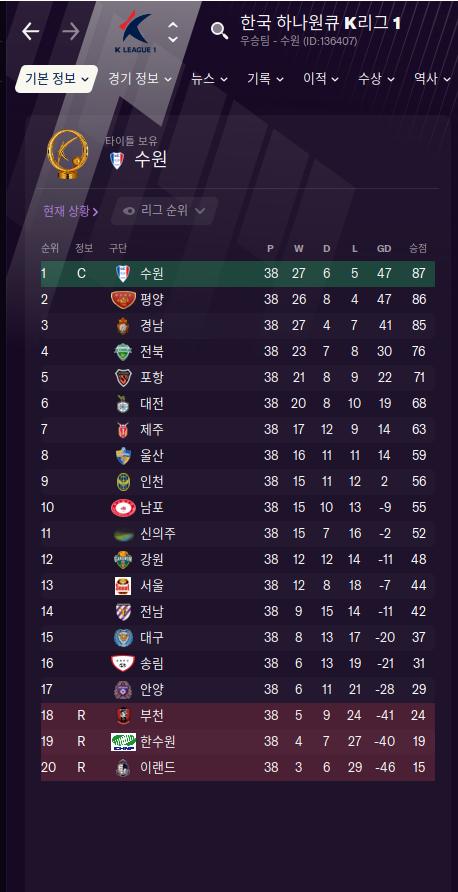Click the up/down competition switcher arrows
Screen dimensions: 458x892
(x=173, y=32)
